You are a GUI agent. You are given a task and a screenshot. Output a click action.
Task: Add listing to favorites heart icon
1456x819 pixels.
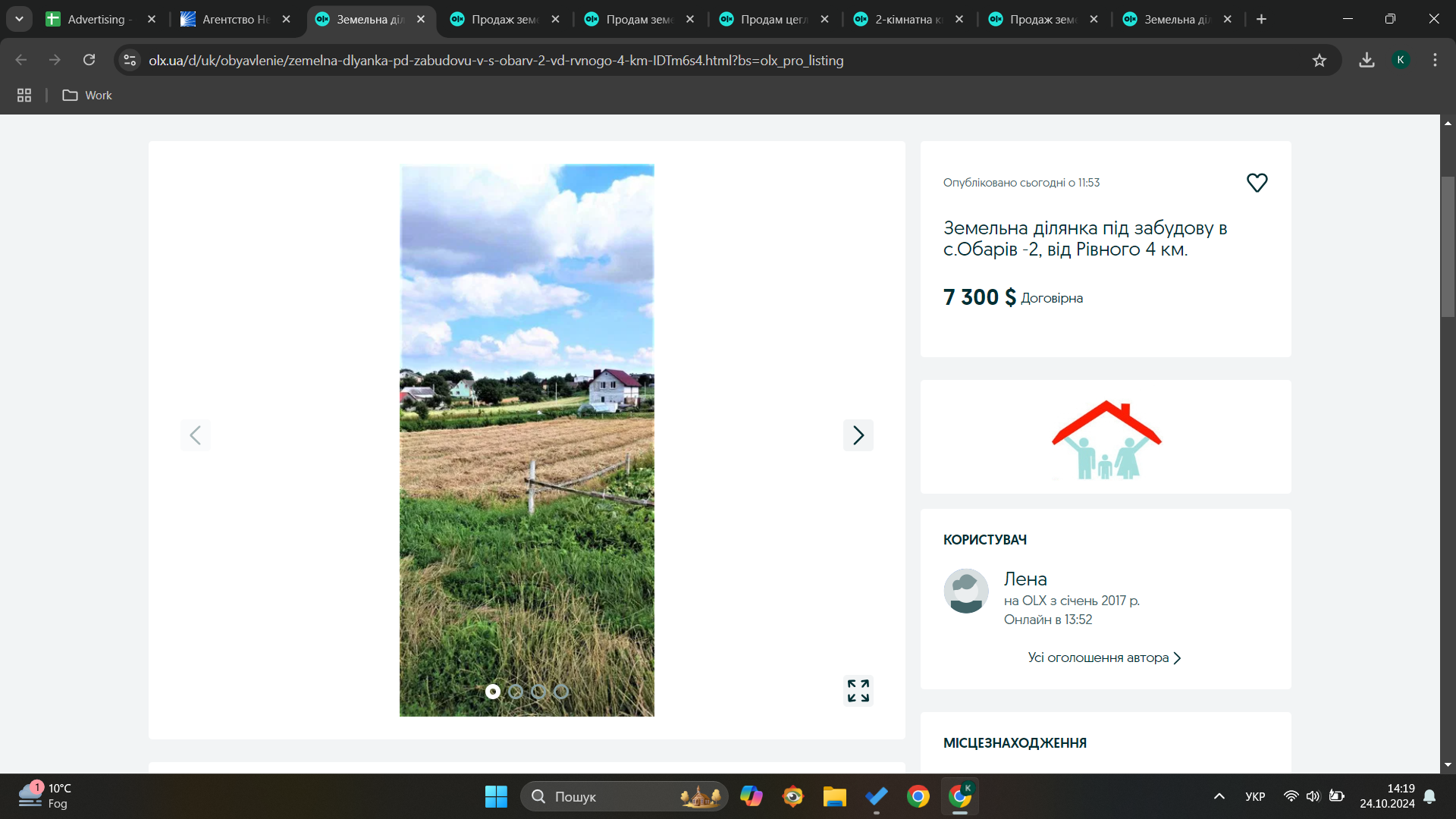tap(1257, 183)
